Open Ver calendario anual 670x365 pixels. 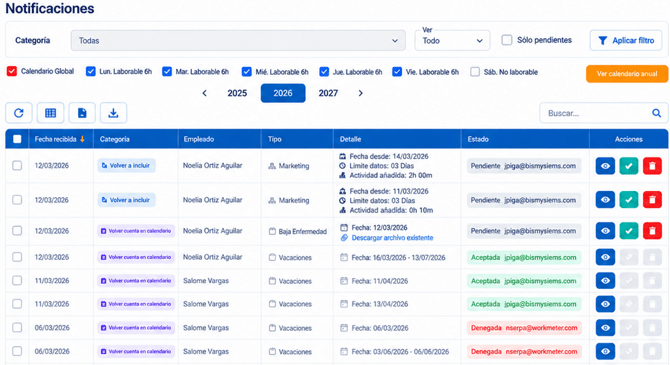point(627,74)
